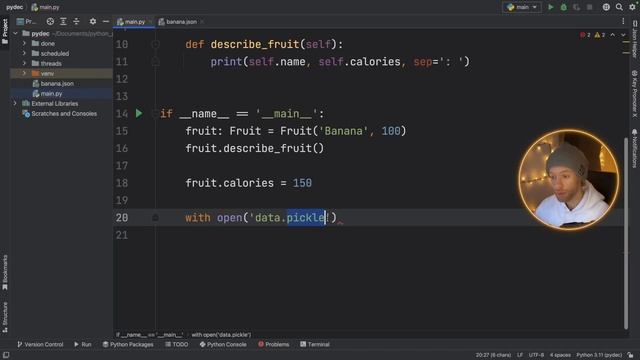Open the globe translate icon in toolbar
The image size is (640, 360).
pos(606,7)
